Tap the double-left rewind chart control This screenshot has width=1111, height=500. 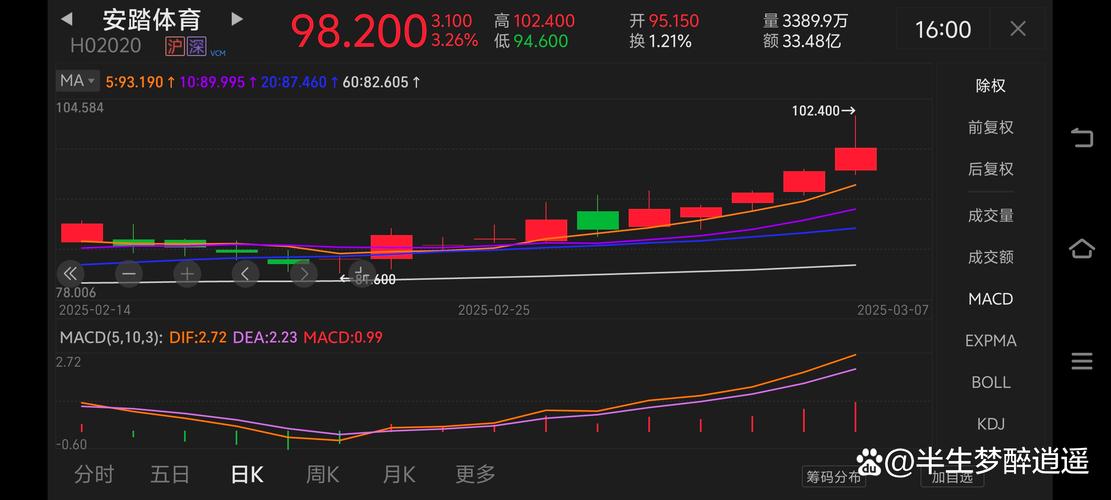(69, 273)
